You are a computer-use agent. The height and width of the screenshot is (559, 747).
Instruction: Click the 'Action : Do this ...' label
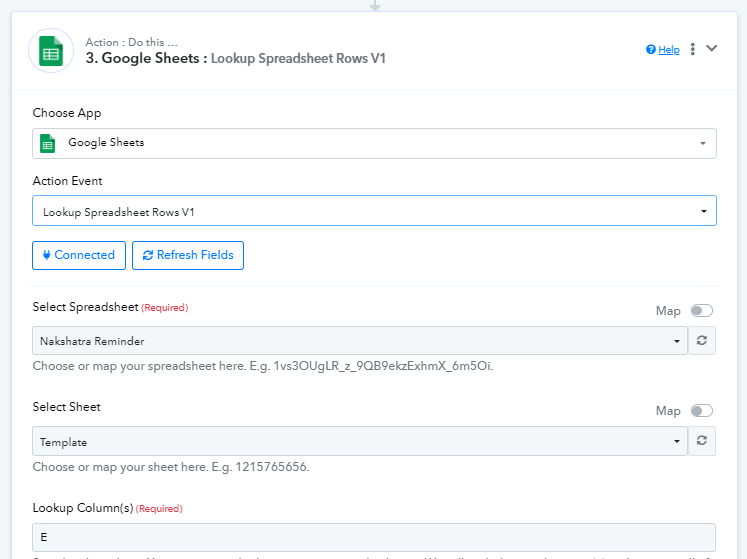[x=131, y=42]
